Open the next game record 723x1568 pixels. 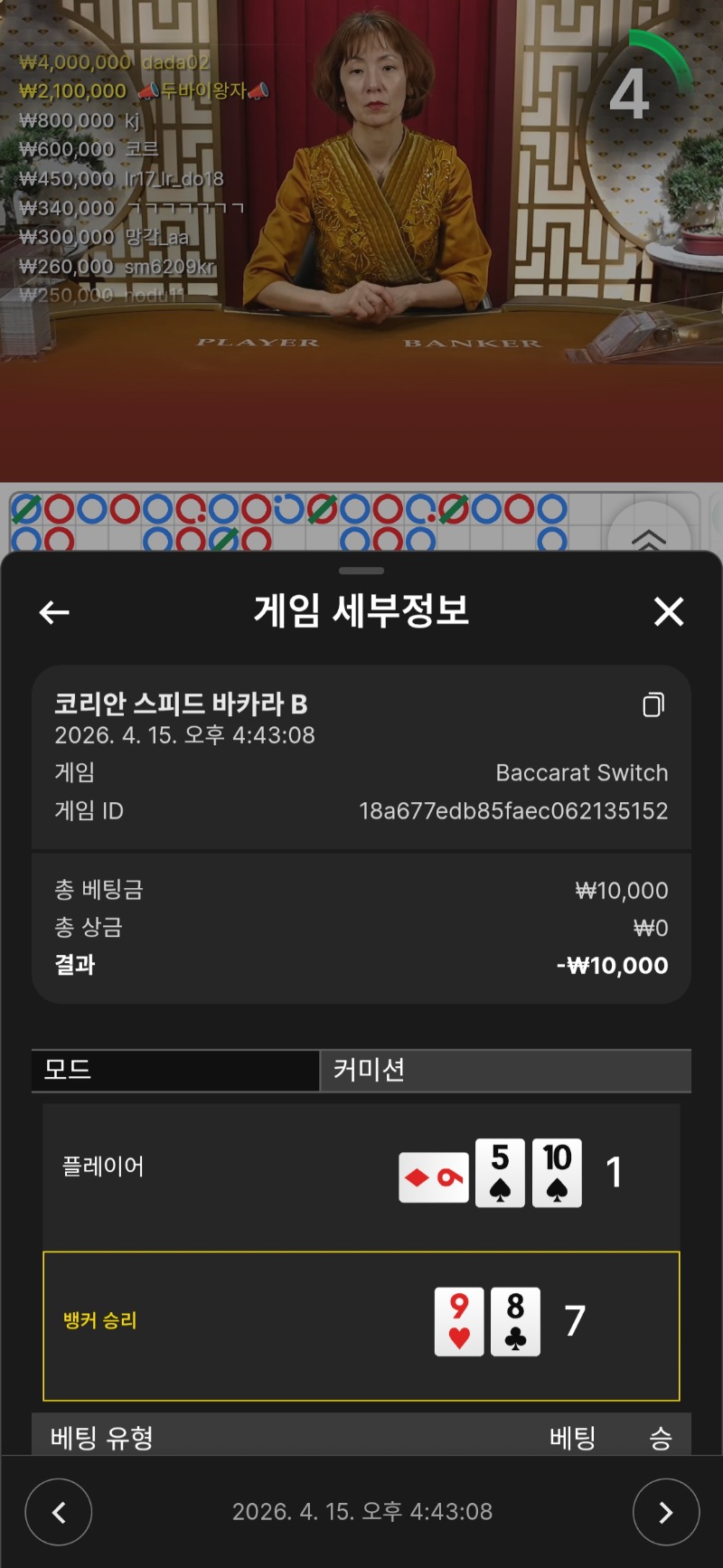[x=666, y=1512]
